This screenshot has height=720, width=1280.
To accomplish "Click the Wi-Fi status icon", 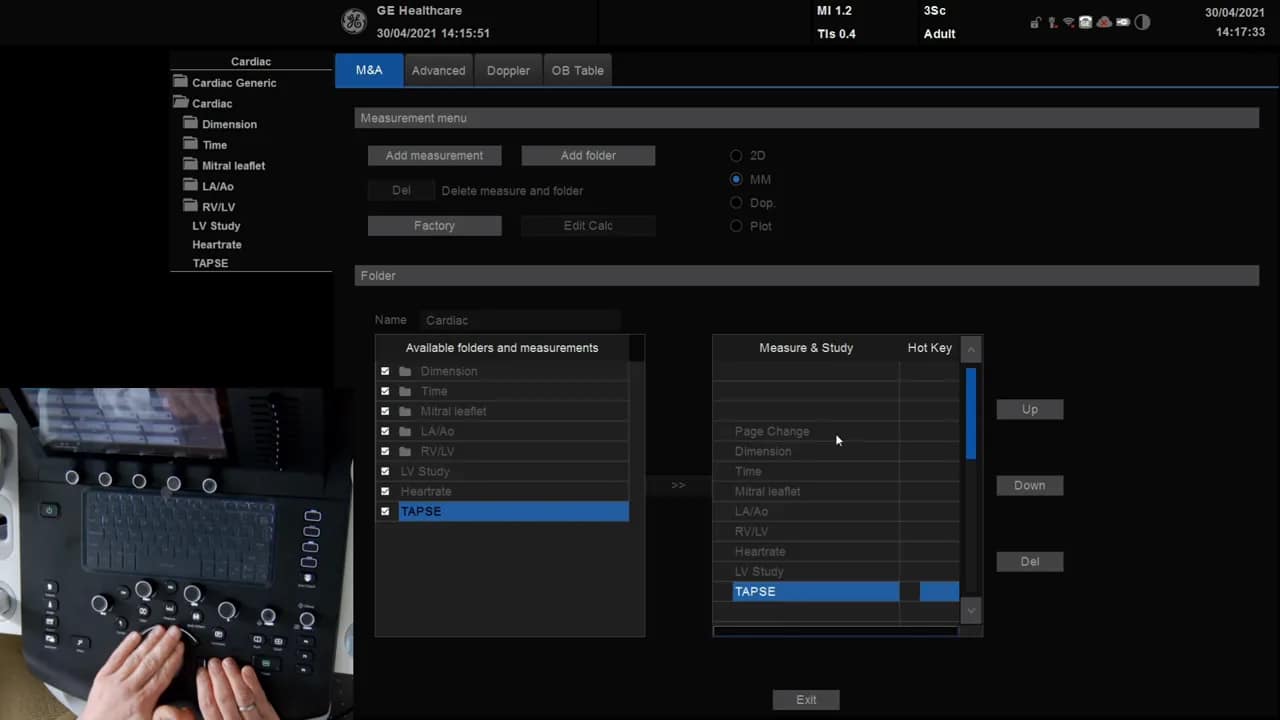I will [x=1068, y=23].
